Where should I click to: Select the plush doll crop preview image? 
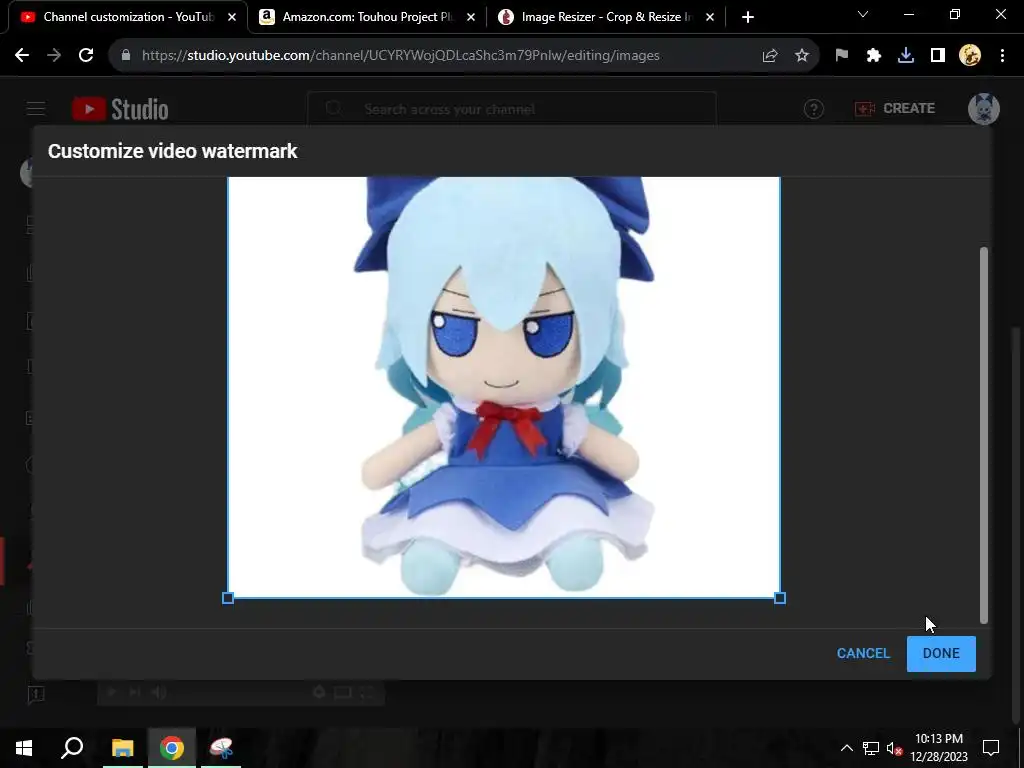504,387
